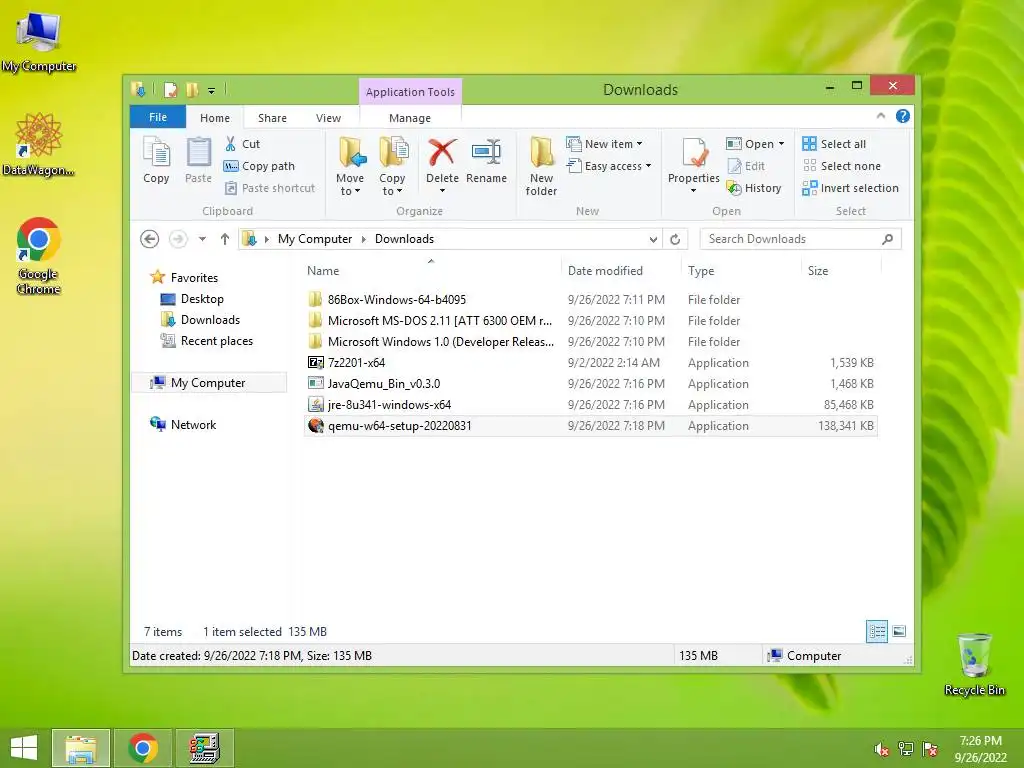1024x768 pixels.
Task: Click the taskbar clock showing 7:26 PM
Action: click(980, 749)
